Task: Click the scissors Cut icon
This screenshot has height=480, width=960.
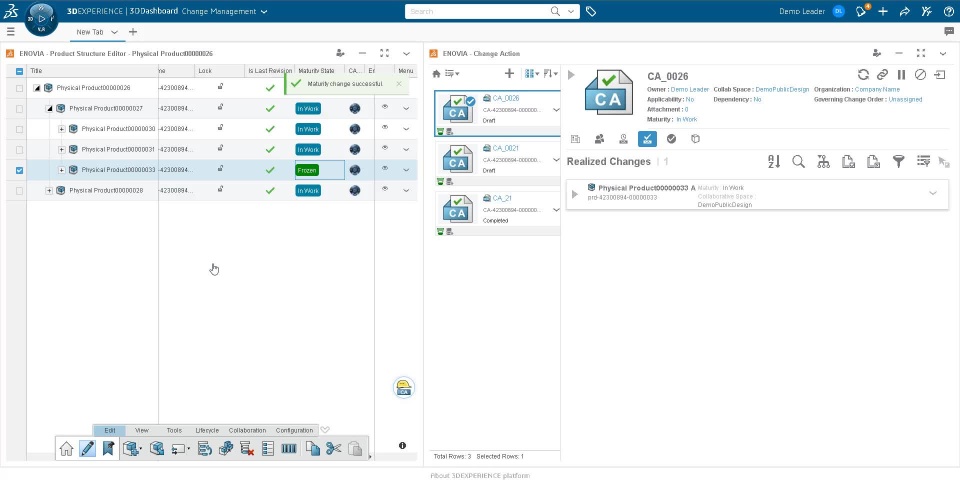Action: [333, 449]
